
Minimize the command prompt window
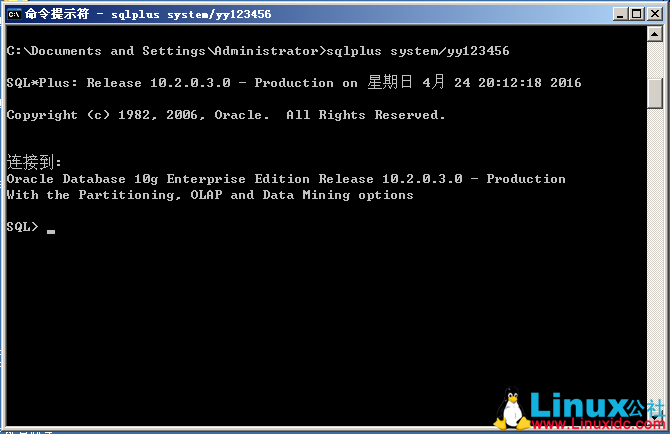point(620,14)
